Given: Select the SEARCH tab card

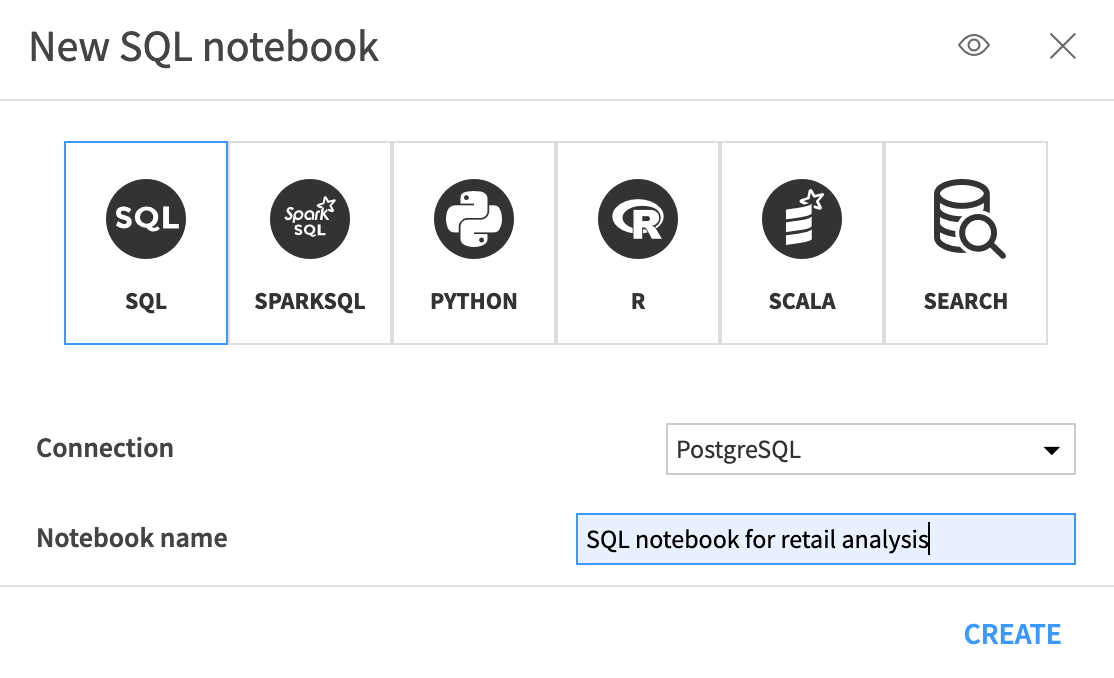Looking at the screenshot, I should pyautogui.click(x=965, y=242).
